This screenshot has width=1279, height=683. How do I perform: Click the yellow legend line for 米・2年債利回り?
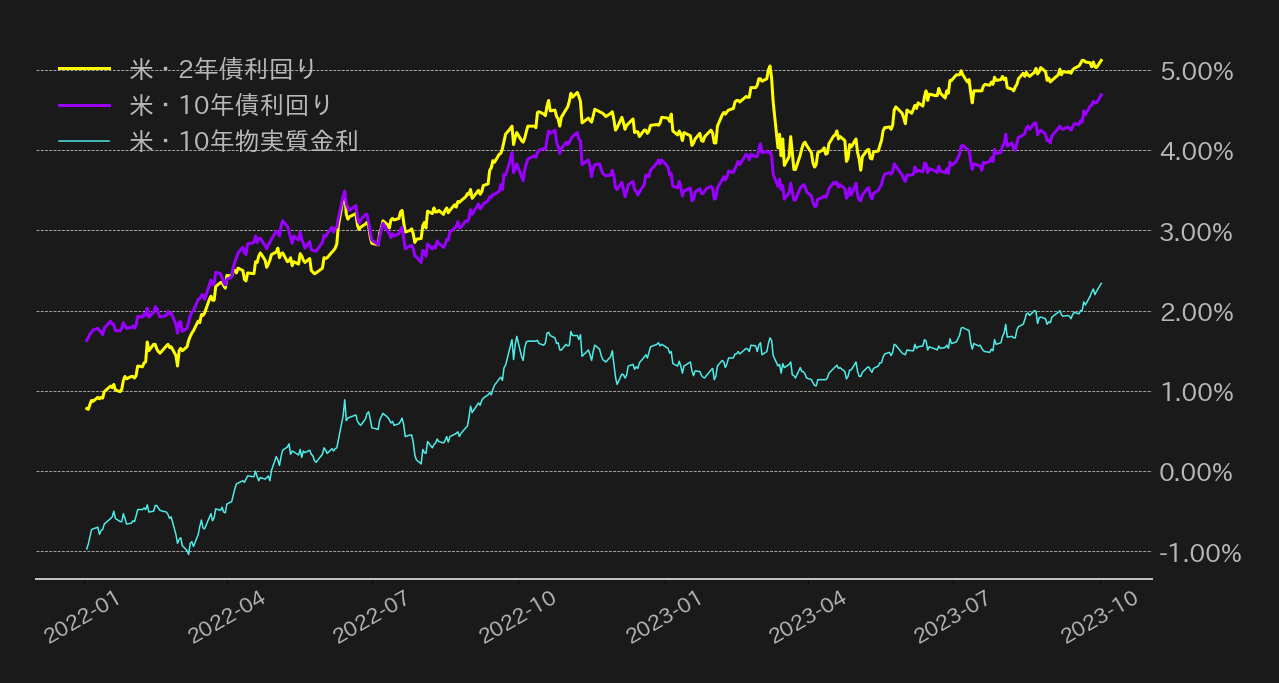84,69
